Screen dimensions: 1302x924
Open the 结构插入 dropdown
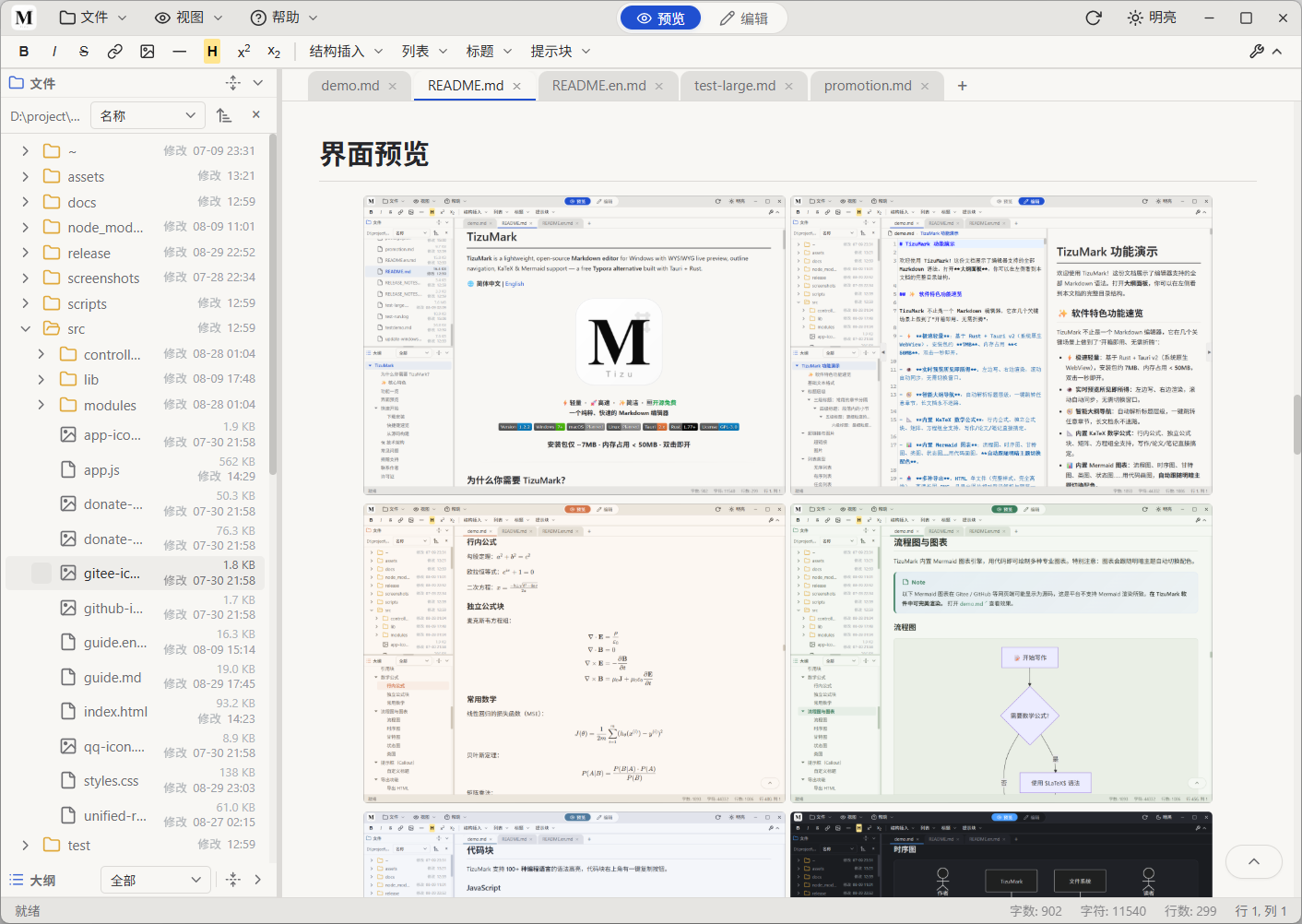click(346, 52)
